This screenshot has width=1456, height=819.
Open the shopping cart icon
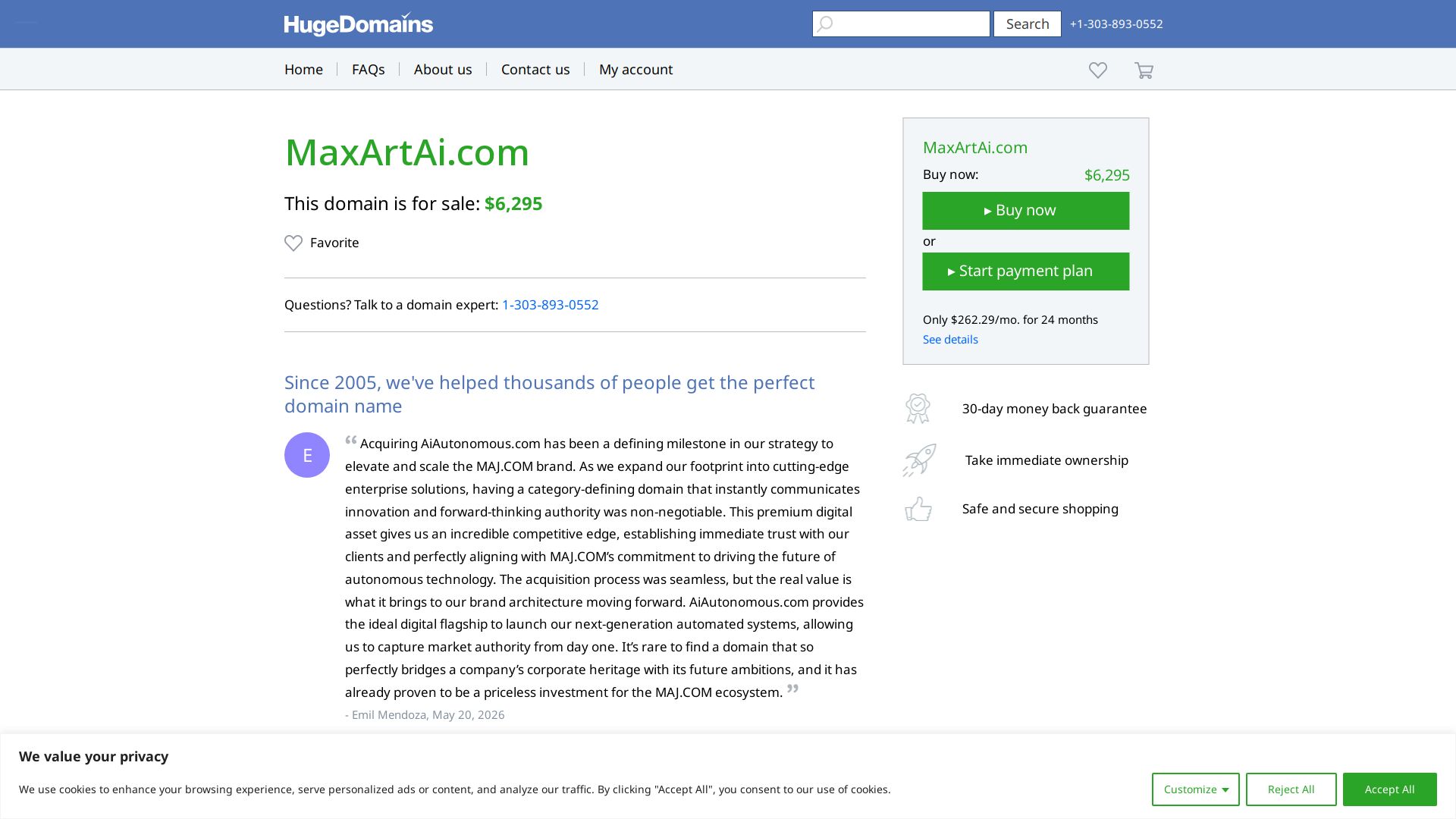(1144, 71)
